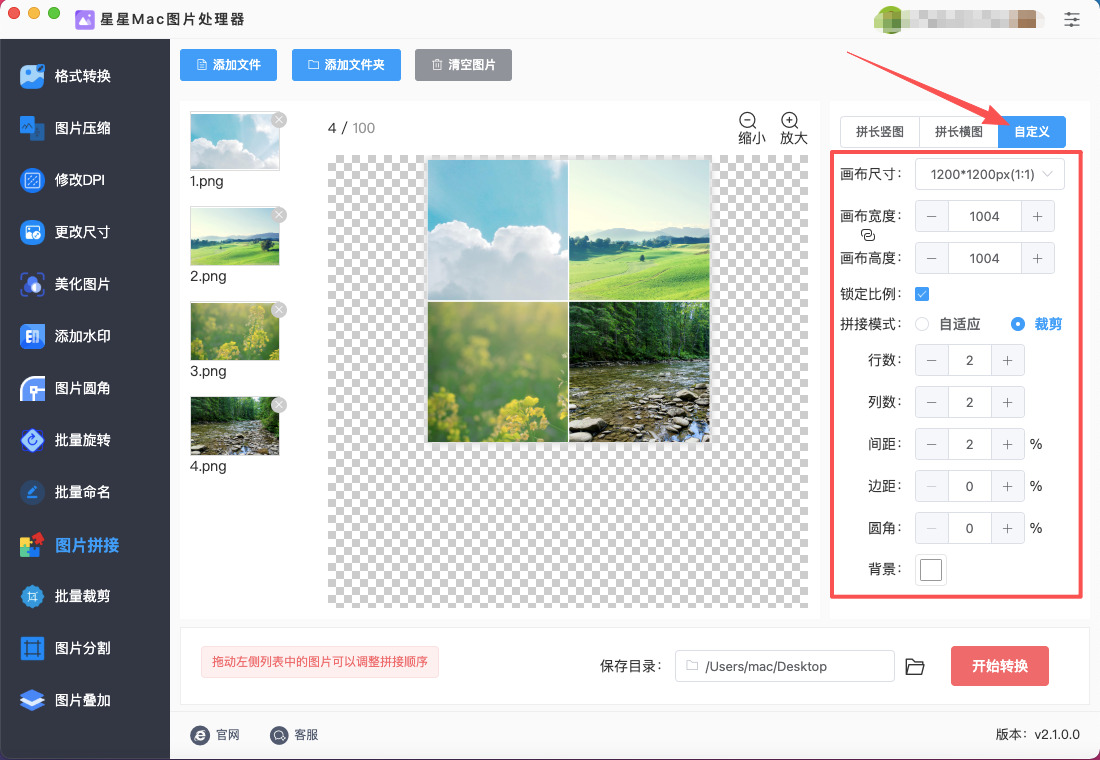The image size is (1100, 760).
Task: Select the 批量裁剪 sidebar icon
Action: pyautogui.click(x=32, y=596)
